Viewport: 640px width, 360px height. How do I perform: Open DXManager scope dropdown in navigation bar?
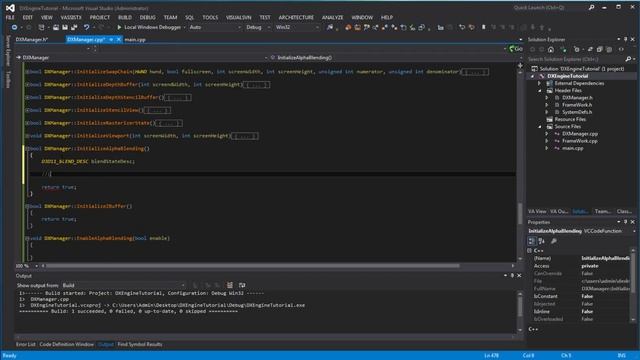141,58
